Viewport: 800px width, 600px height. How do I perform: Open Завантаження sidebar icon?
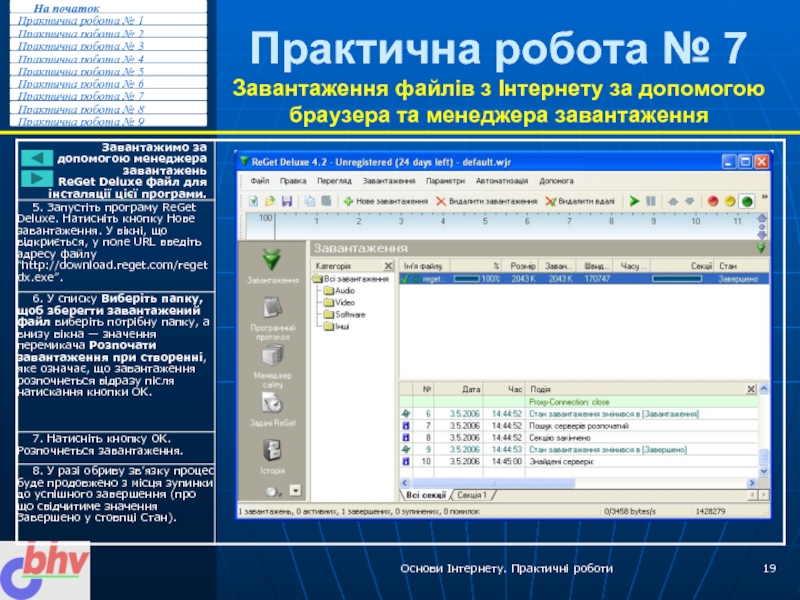point(272,265)
